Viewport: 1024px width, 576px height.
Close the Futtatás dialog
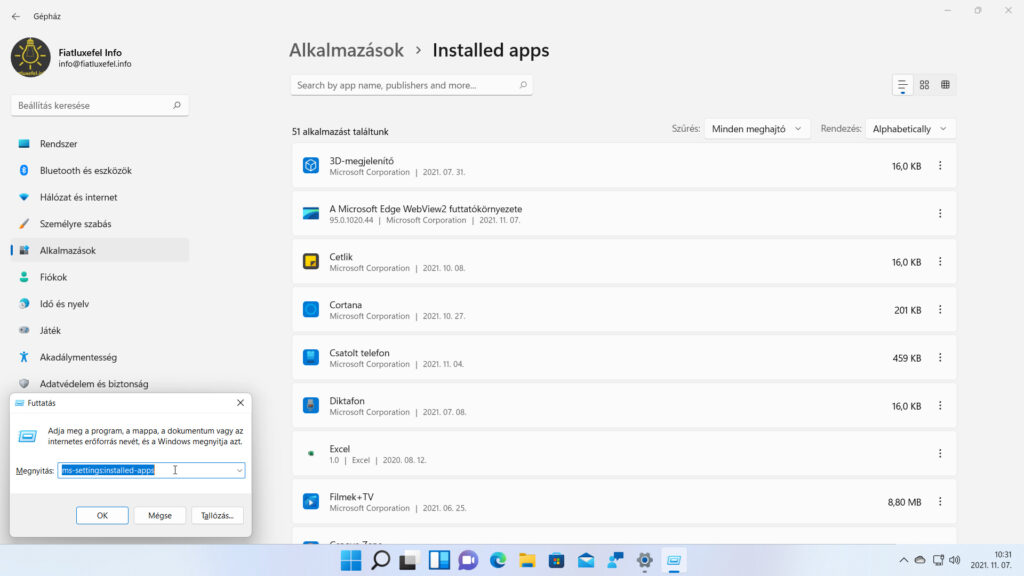coord(240,403)
